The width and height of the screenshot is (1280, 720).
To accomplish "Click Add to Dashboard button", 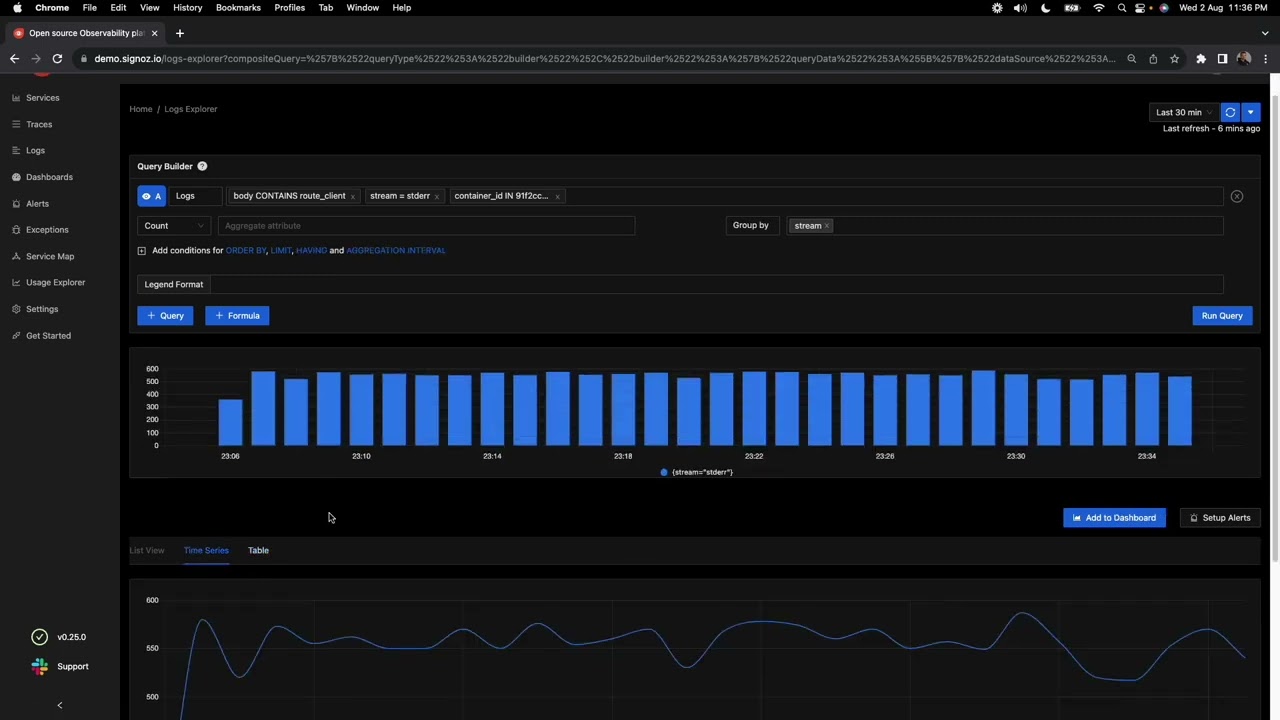I will [1114, 518].
